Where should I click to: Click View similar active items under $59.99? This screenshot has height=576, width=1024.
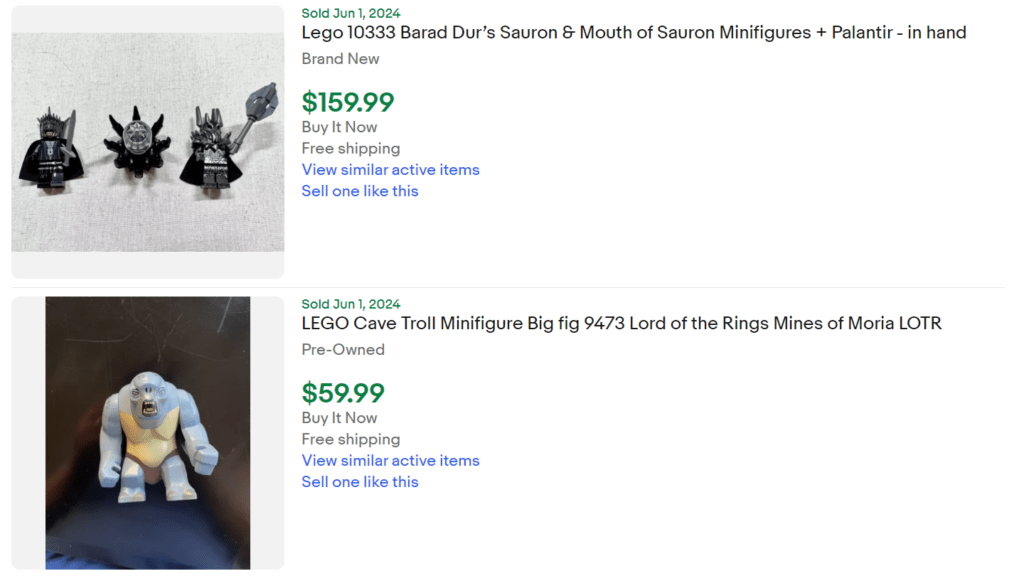pyautogui.click(x=390, y=460)
